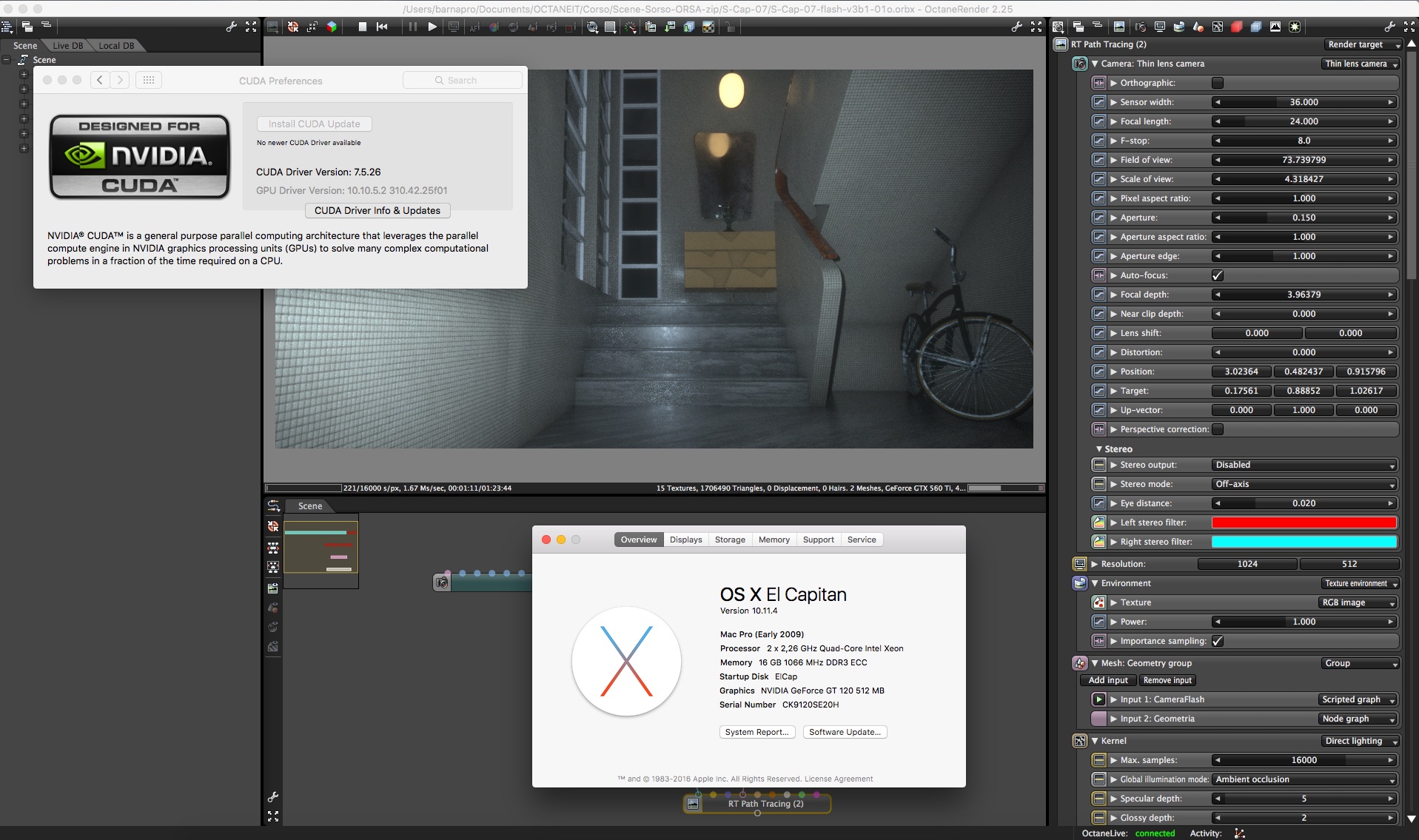Click the play render button
Image resolution: width=1419 pixels, height=840 pixels.
pos(432,27)
